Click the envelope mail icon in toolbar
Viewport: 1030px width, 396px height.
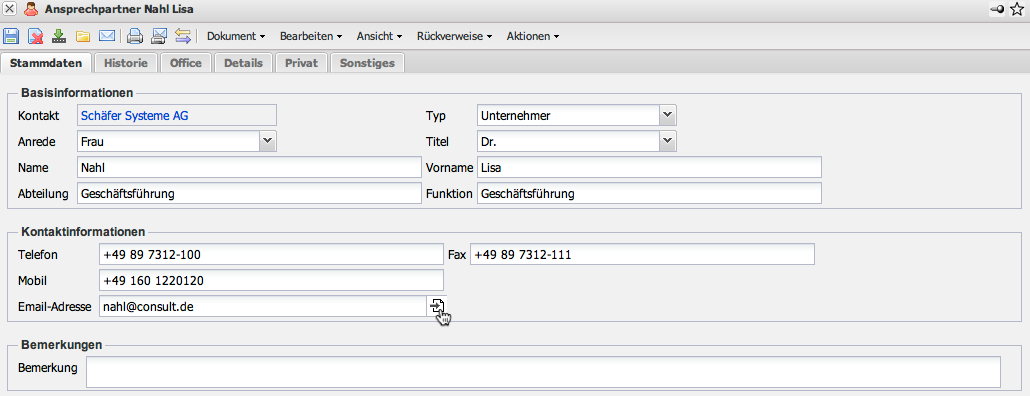pos(107,36)
